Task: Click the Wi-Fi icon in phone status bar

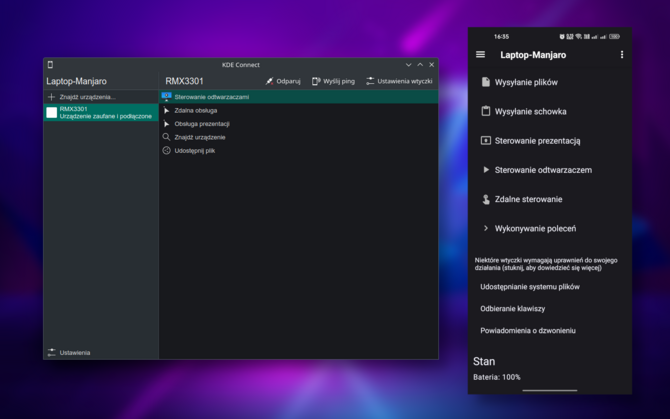Action: click(579, 37)
